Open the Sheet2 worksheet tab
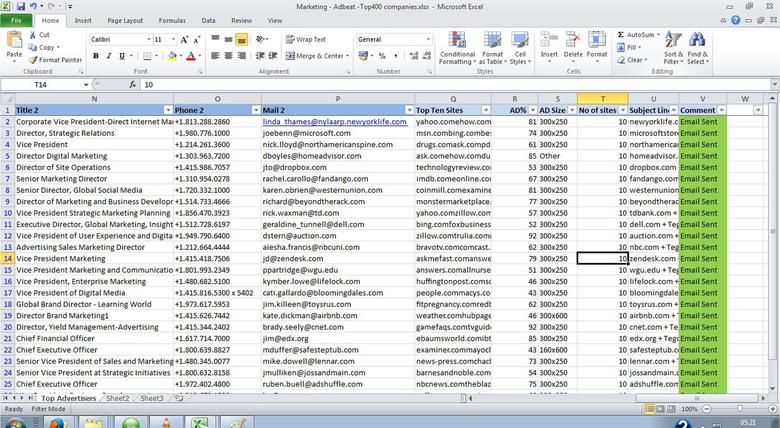Image resolution: width=780 pixels, height=428 pixels. coord(118,398)
